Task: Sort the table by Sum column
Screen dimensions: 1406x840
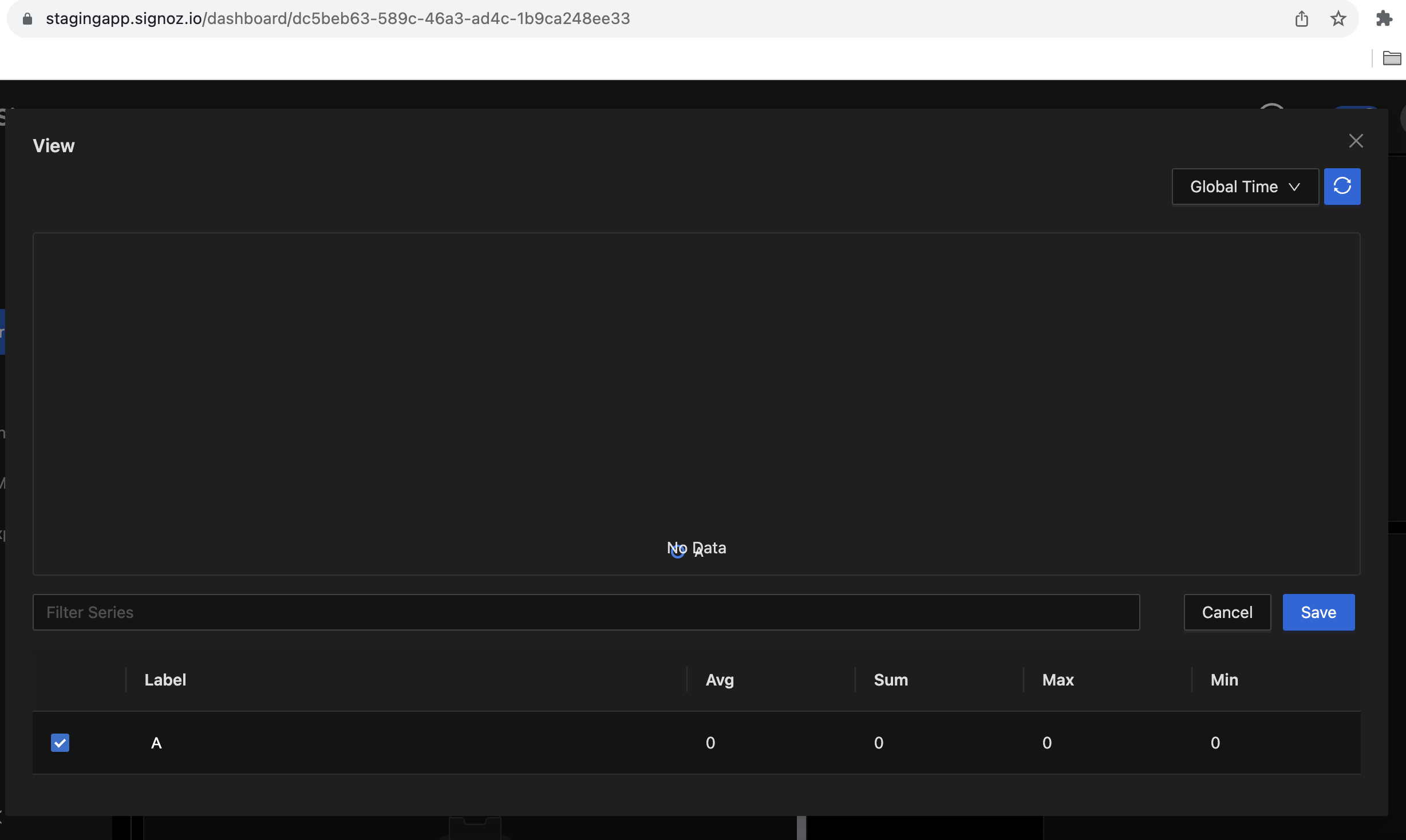Action: pyautogui.click(x=890, y=680)
